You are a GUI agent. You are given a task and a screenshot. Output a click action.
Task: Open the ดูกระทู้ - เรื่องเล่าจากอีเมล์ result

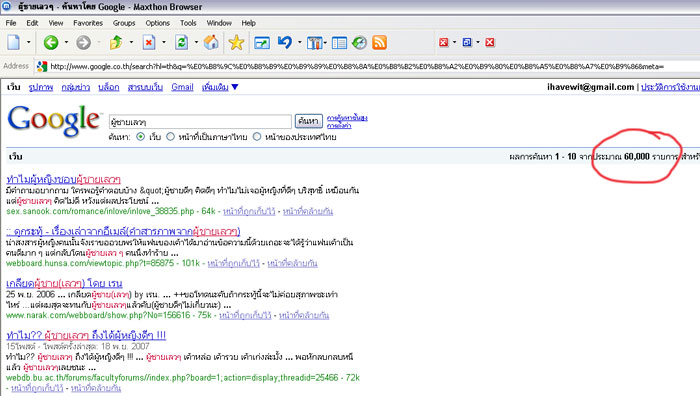tap(123, 231)
